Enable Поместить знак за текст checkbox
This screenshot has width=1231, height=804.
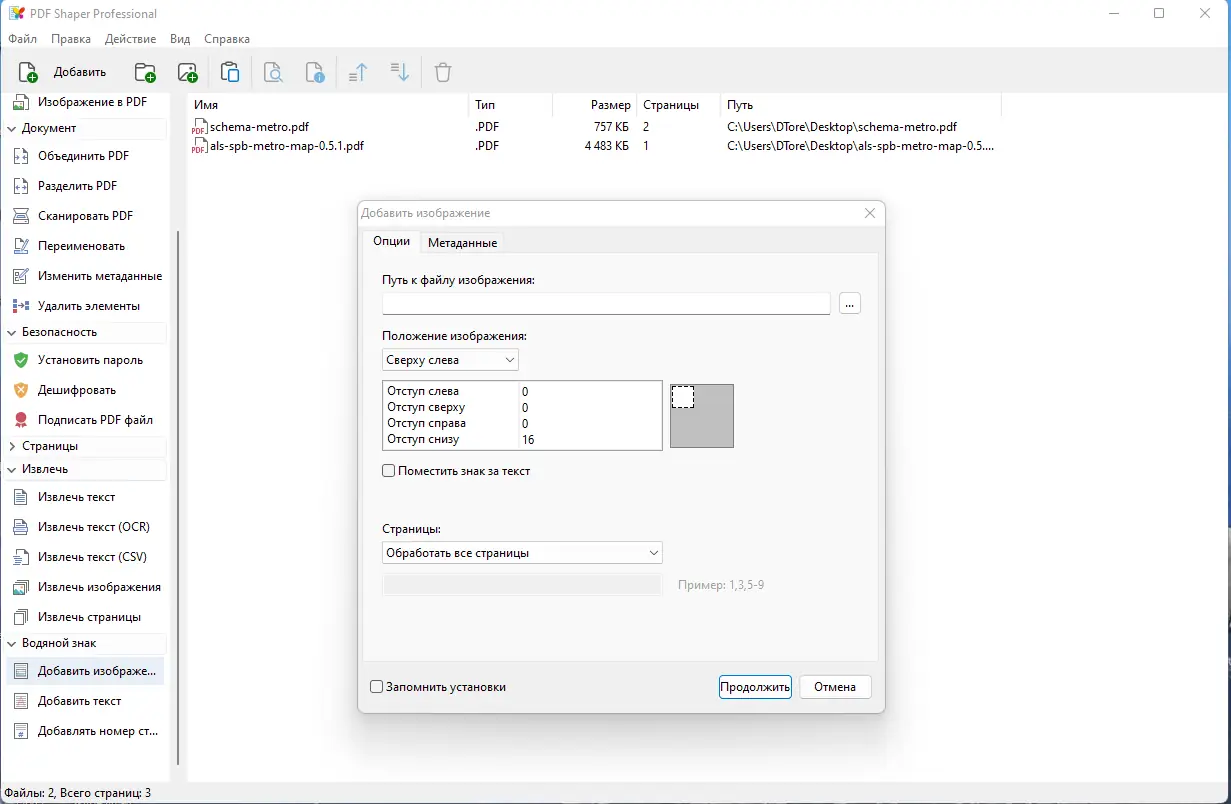(388, 471)
